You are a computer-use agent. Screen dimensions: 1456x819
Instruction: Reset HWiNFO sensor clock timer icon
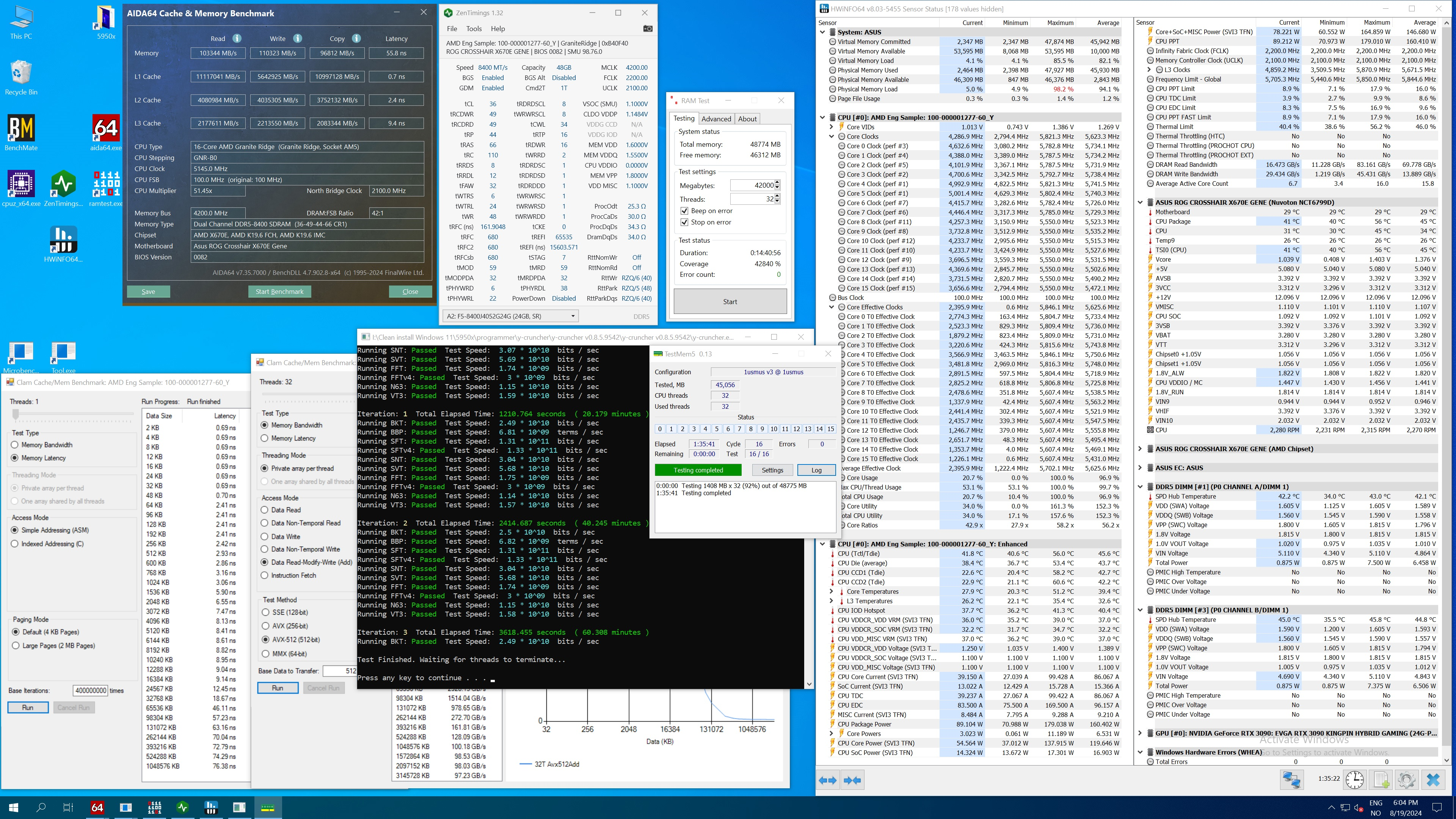click(x=1355, y=780)
